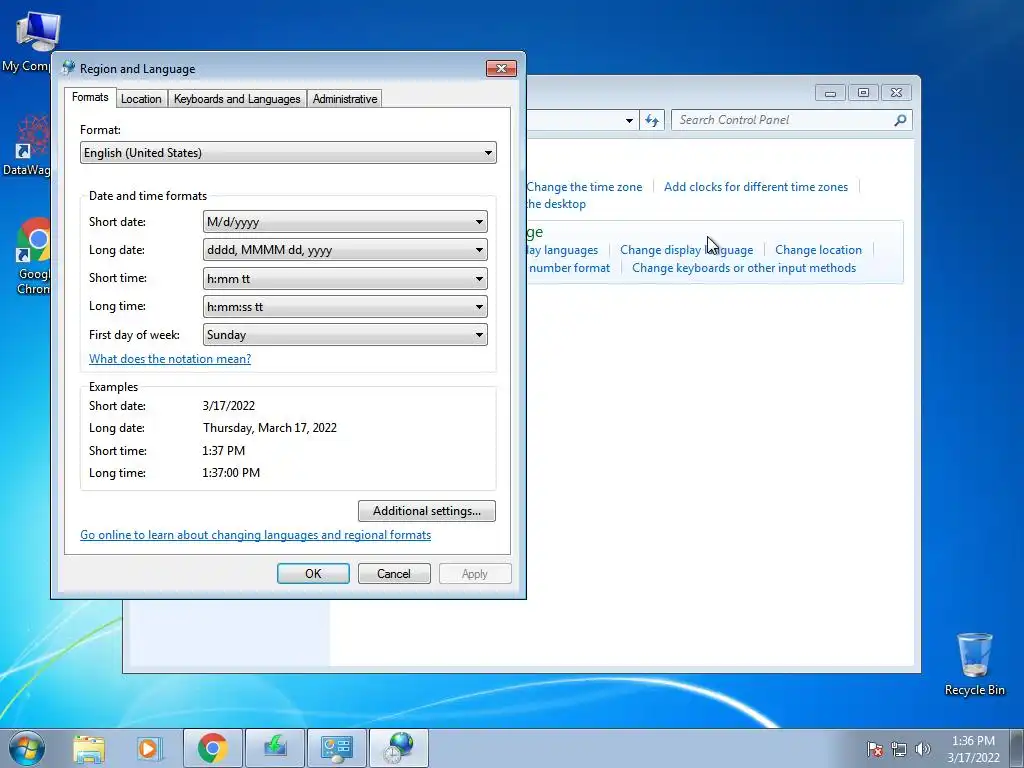Click the Show desktop button at taskbar end
1024x768 pixels.
point(1017,748)
